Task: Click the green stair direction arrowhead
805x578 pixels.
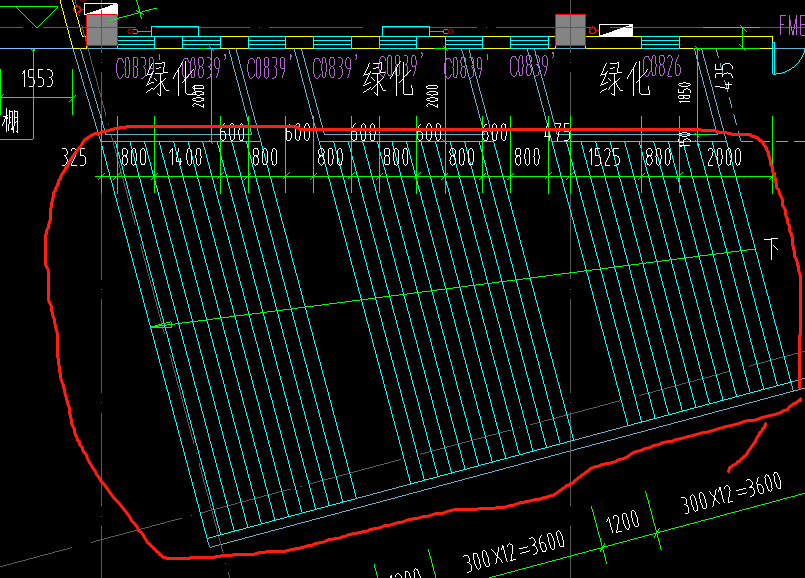Action: 162,325
